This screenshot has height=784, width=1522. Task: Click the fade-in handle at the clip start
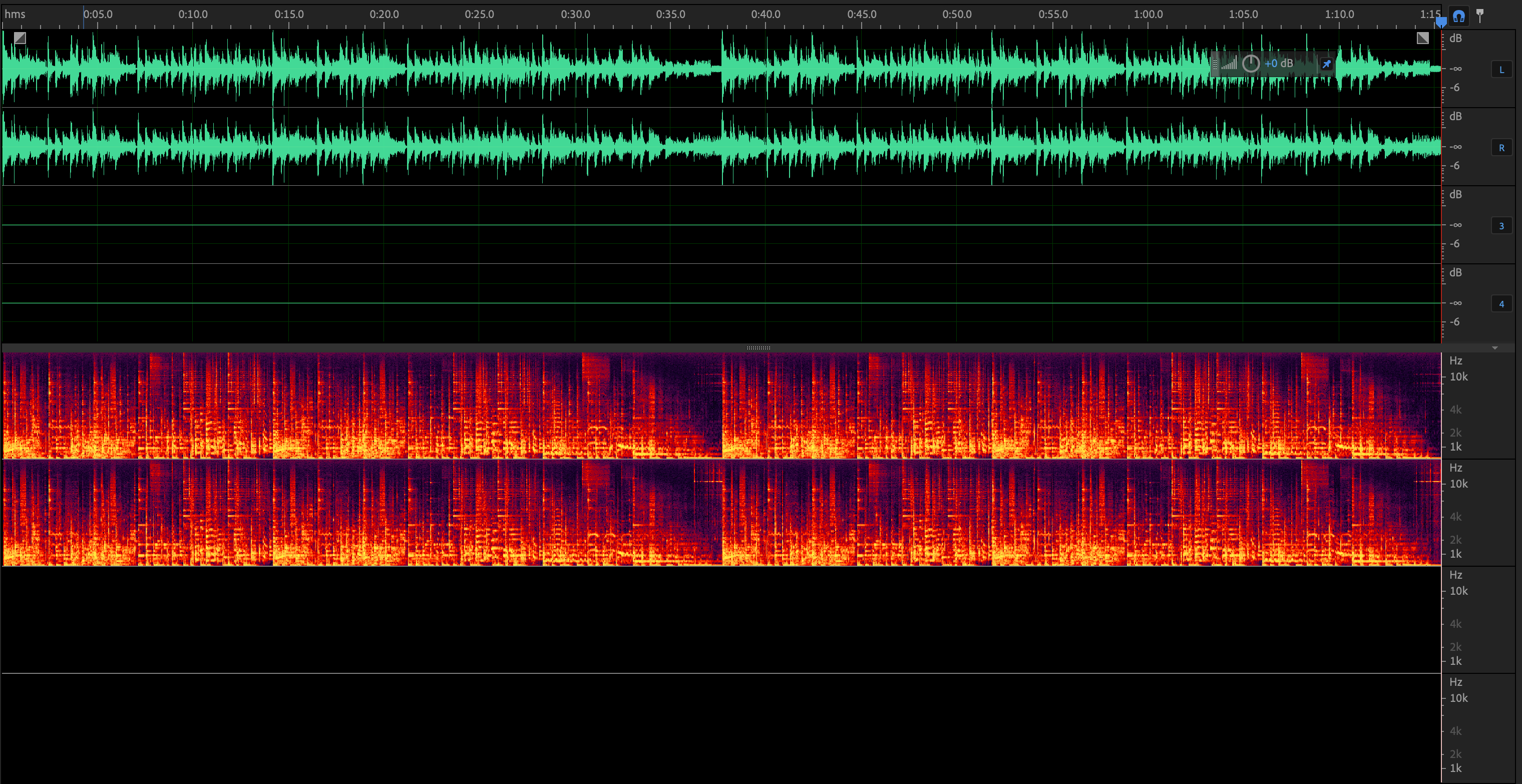coord(20,38)
